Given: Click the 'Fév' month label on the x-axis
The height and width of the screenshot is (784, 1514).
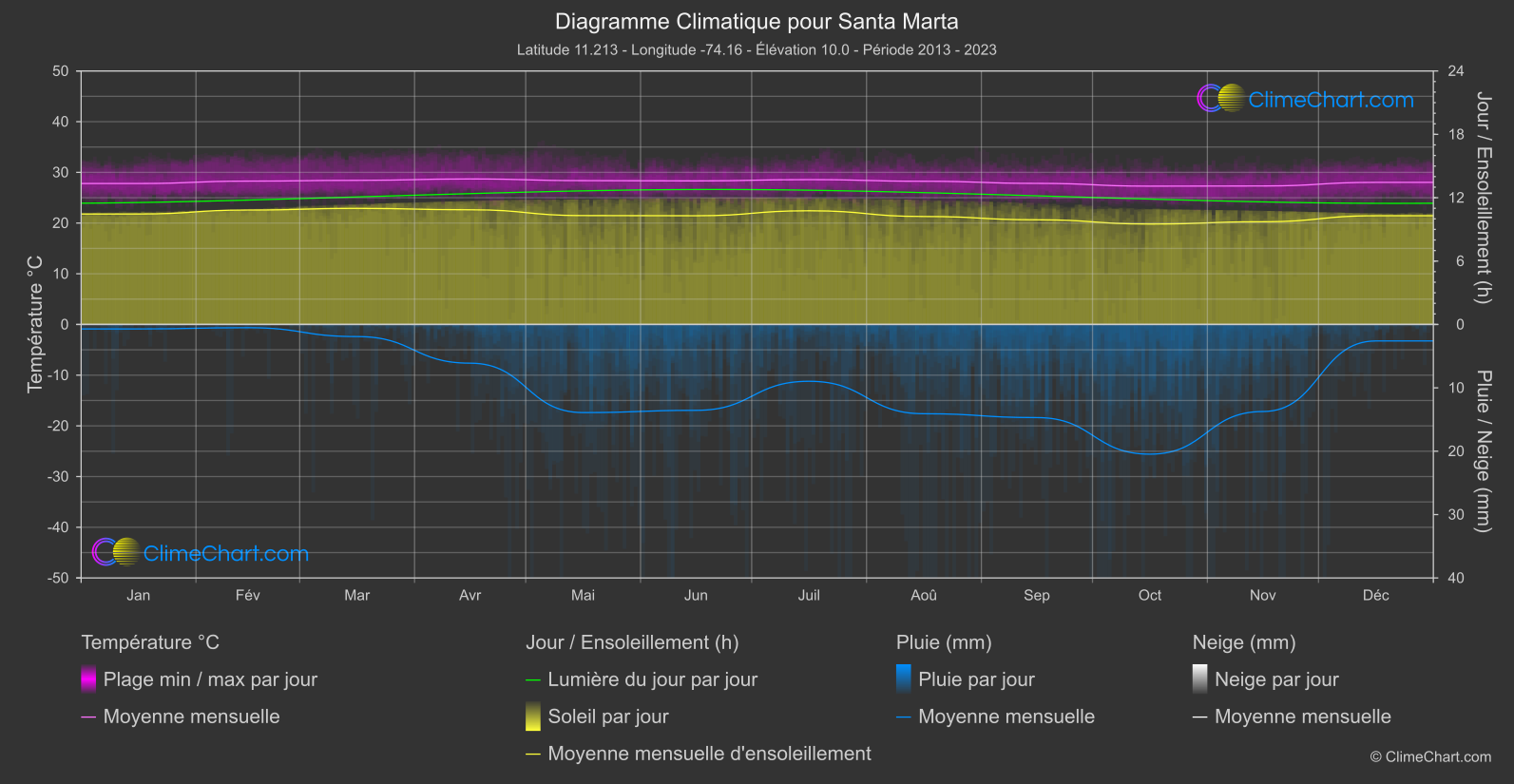Looking at the screenshot, I should click(248, 595).
